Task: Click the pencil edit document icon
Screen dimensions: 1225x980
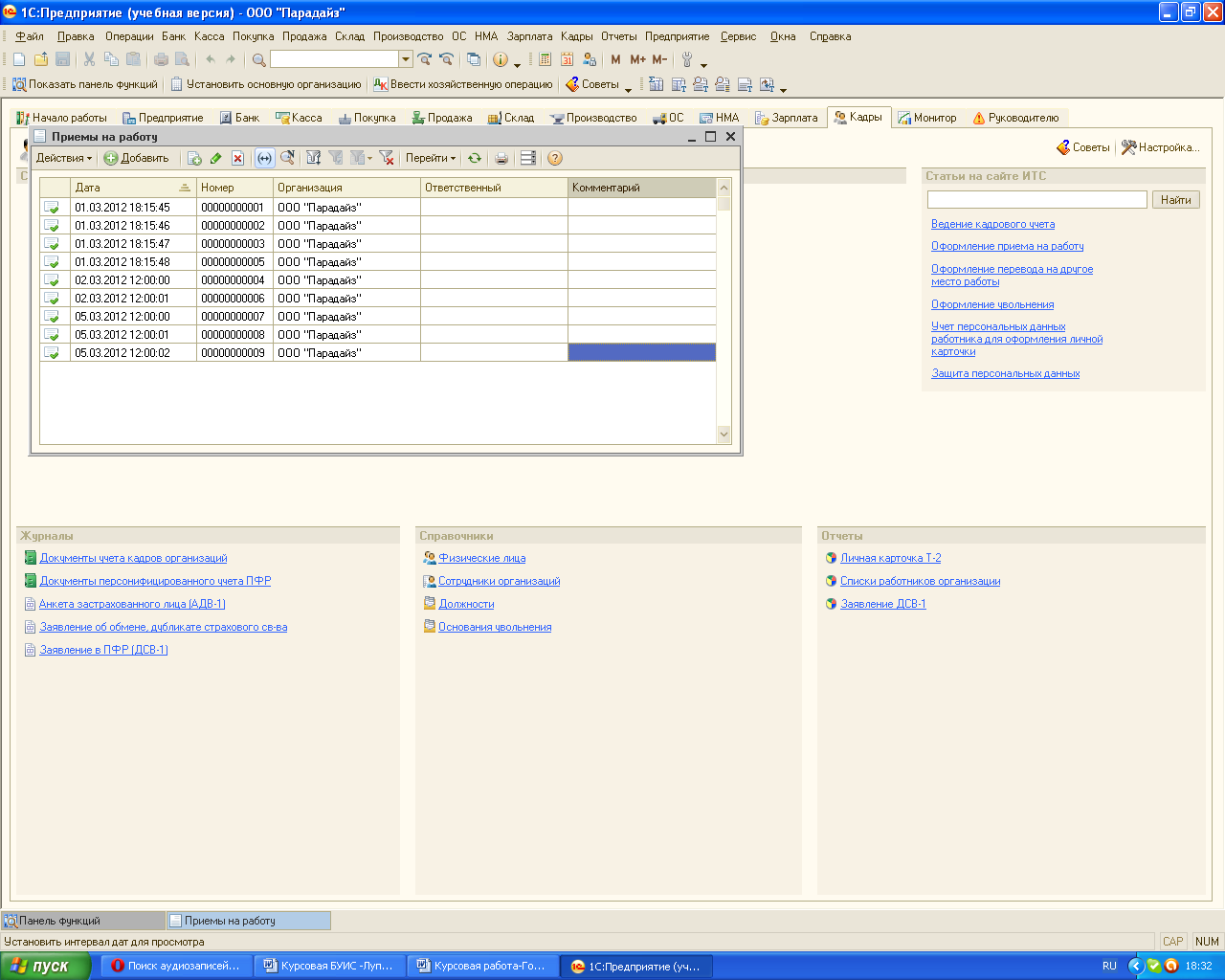Action: coord(216,158)
